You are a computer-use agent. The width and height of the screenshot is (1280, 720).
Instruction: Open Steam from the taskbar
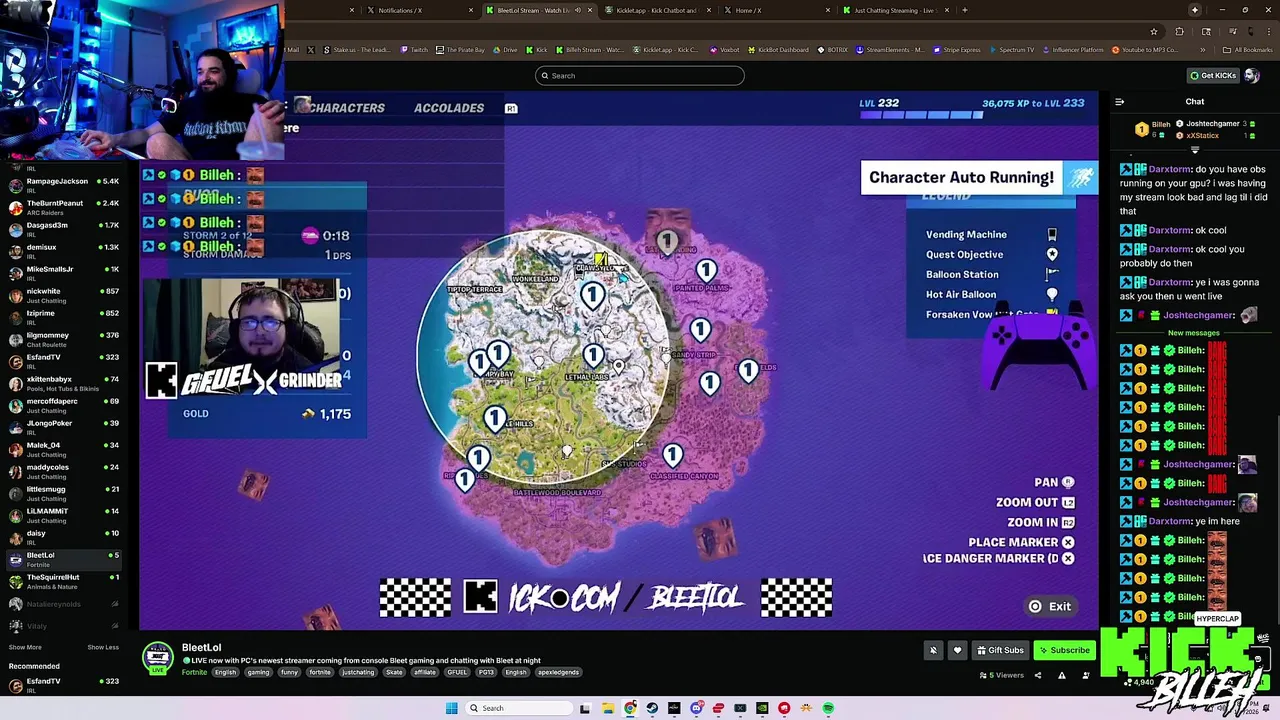pos(652,708)
